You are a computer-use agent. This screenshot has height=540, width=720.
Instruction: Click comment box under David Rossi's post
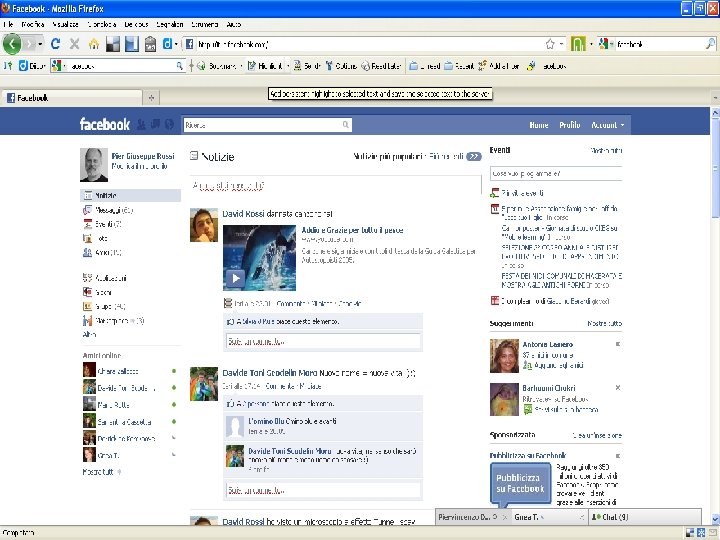323,342
